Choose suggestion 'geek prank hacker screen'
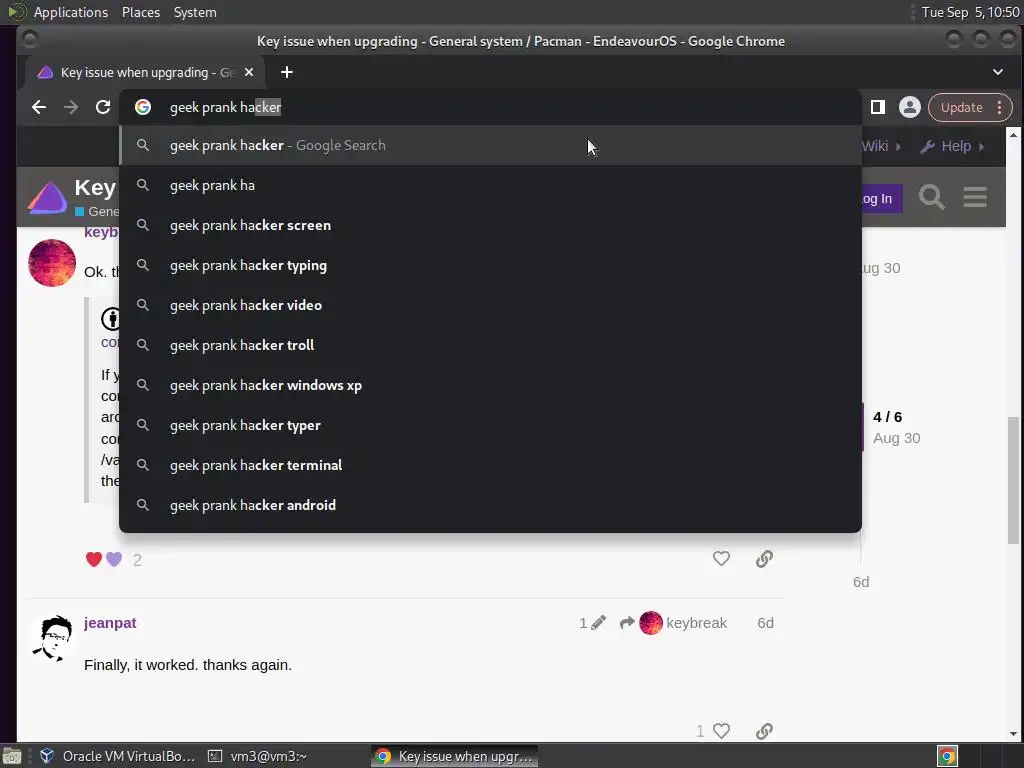The width and height of the screenshot is (1024, 768). point(490,225)
